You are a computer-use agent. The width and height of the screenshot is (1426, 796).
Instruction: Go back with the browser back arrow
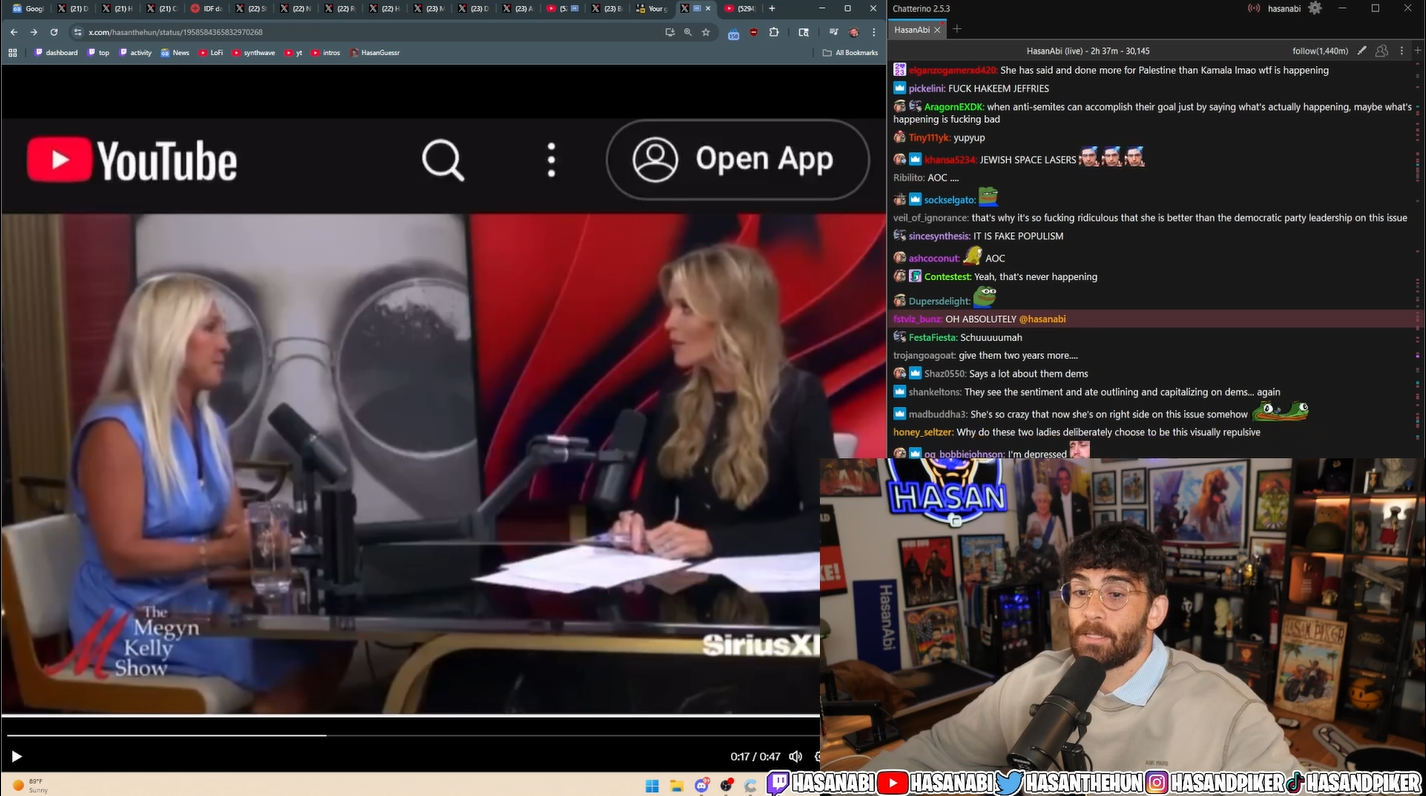click(14, 32)
